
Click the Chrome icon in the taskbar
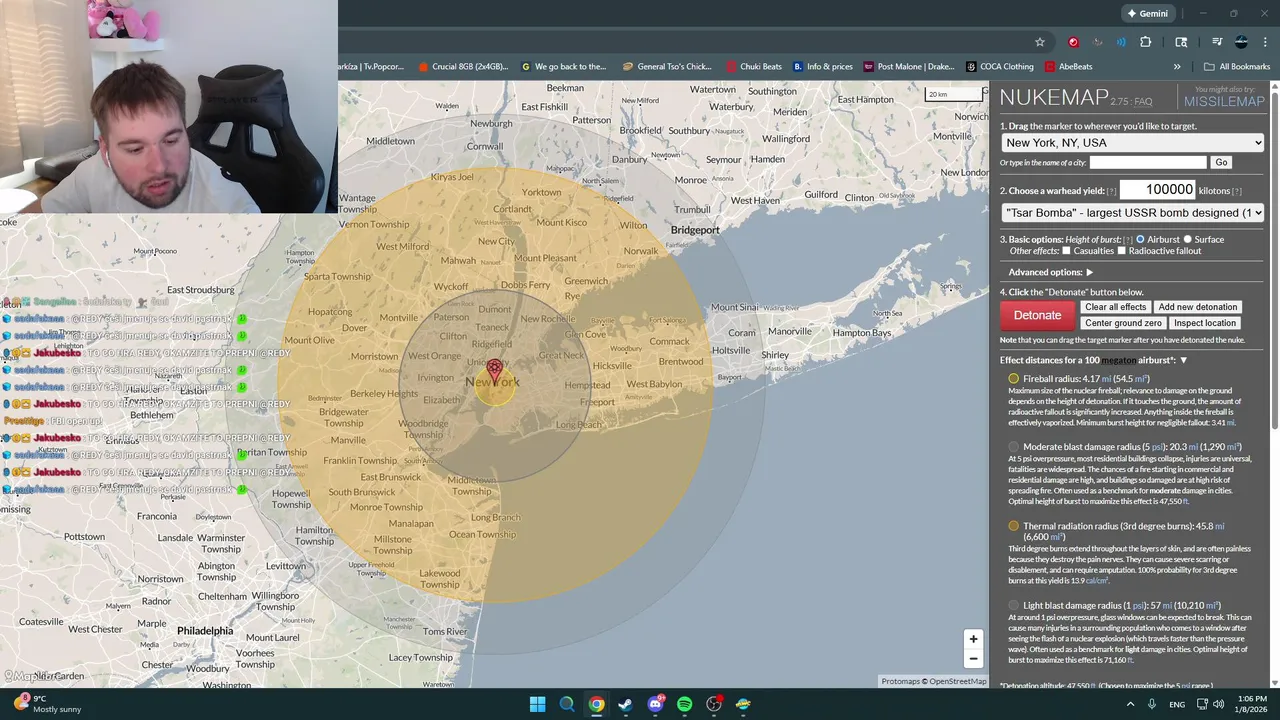click(596, 704)
